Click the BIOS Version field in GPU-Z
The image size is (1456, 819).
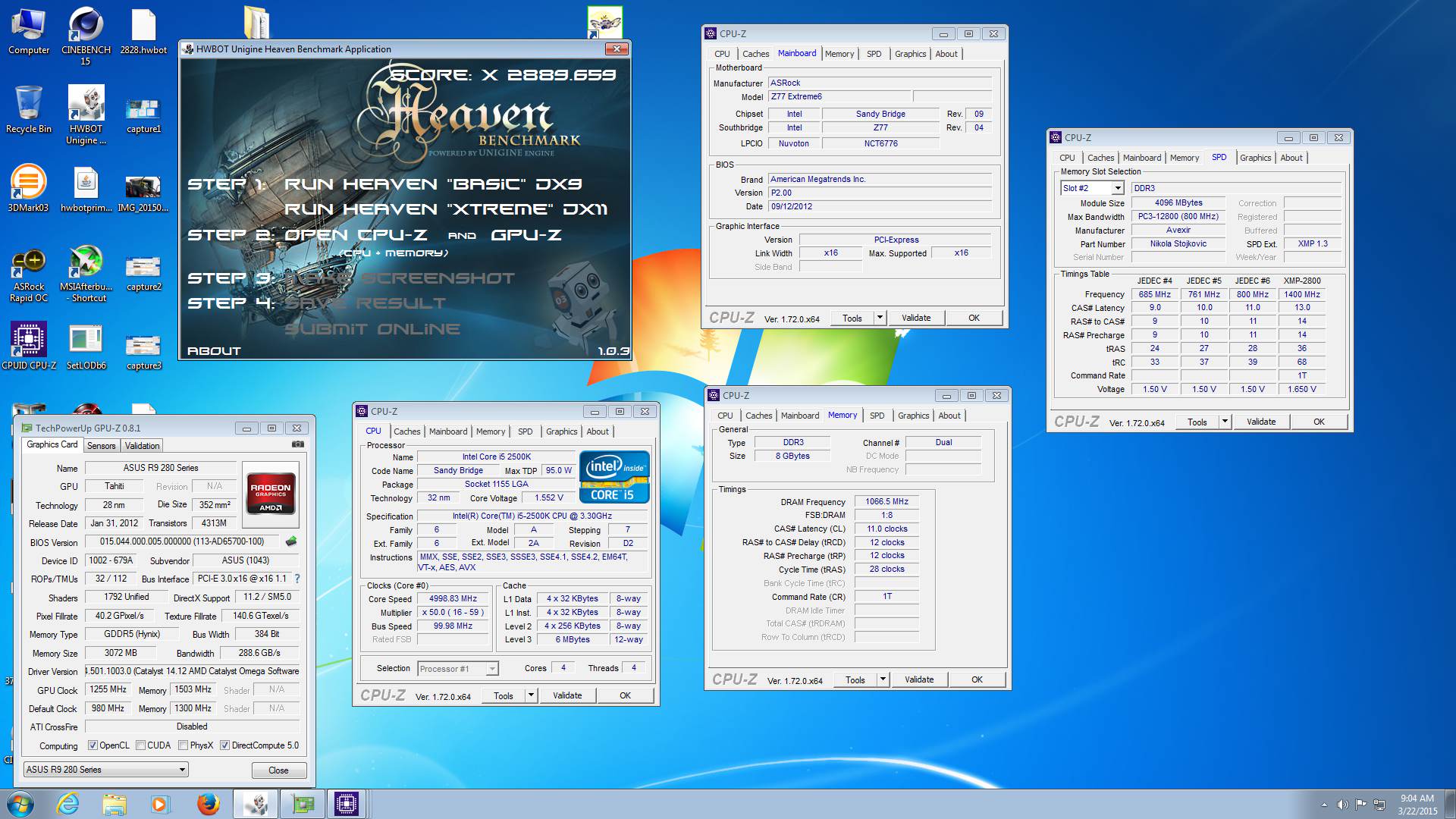[x=182, y=542]
